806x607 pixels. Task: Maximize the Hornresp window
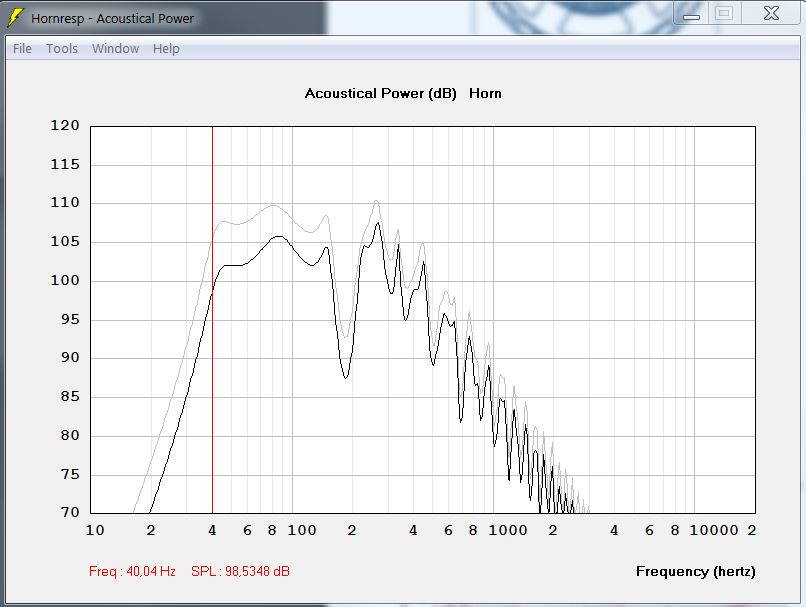click(724, 14)
